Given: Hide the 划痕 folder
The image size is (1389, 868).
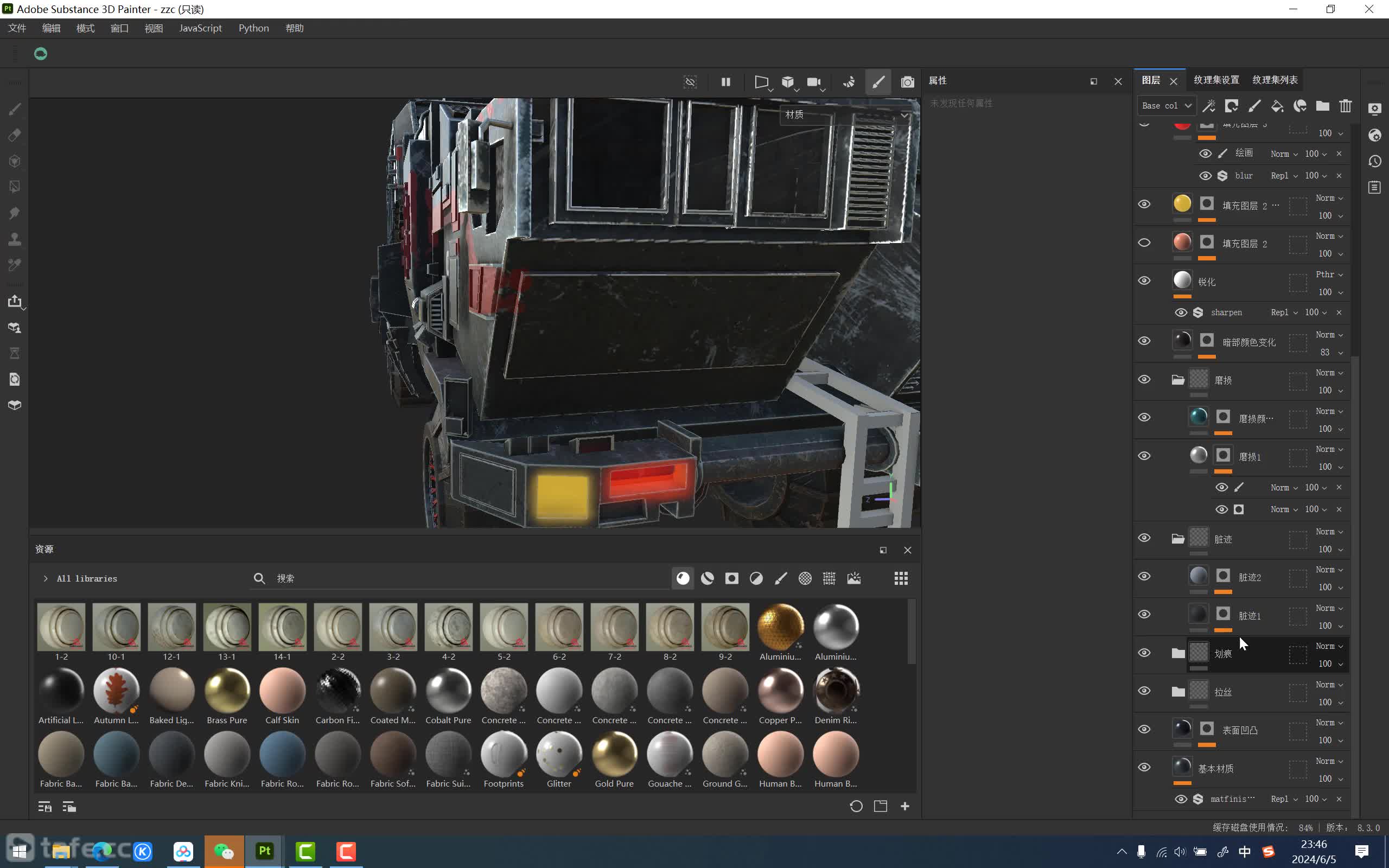Looking at the screenshot, I should [1144, 653].
